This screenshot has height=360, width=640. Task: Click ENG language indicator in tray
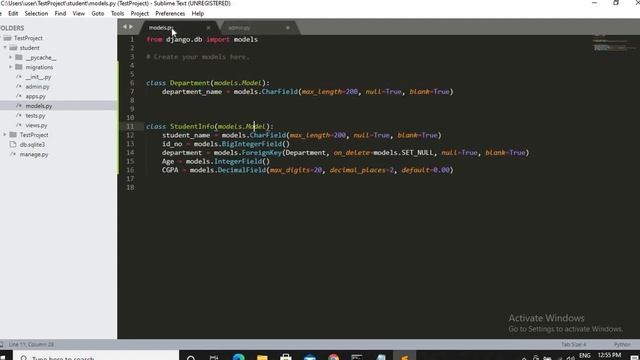pyautogui.click(x=584, y=356)
